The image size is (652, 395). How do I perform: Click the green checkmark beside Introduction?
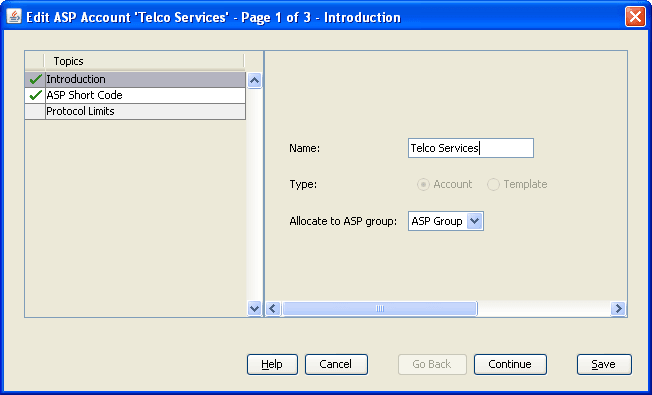tap(36, 79)
